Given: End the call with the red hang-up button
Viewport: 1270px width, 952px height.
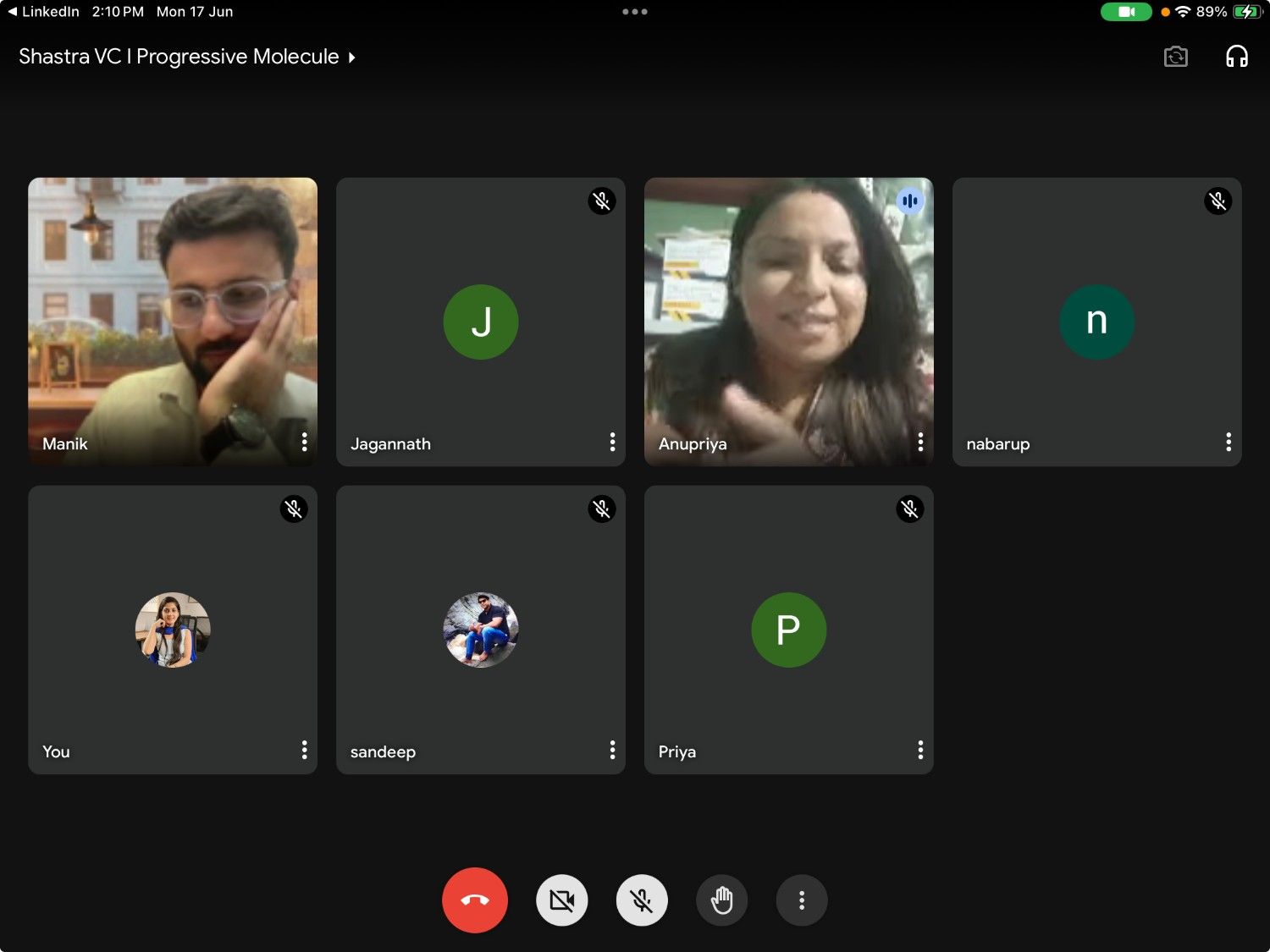Looking at the screenshot, I should point(475,900).
